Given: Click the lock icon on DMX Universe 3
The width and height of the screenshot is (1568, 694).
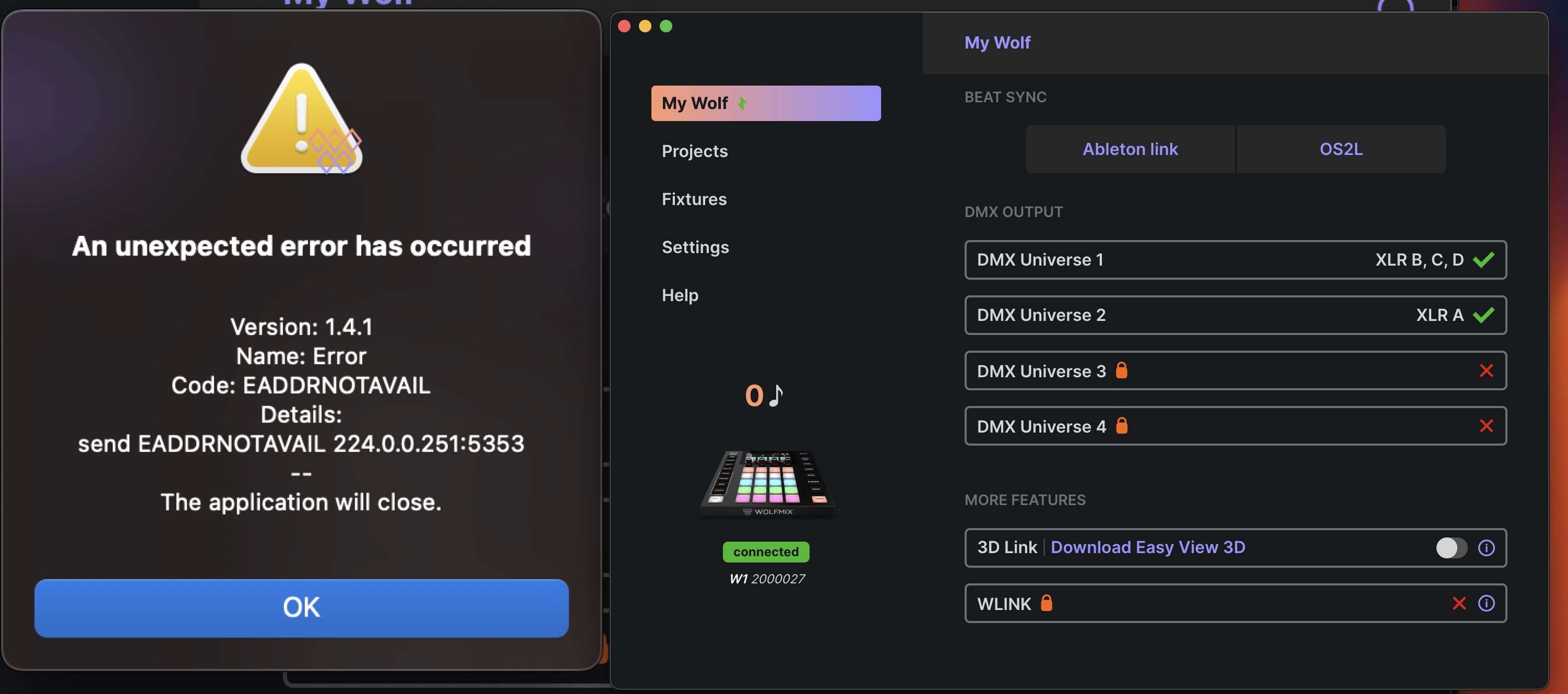Looking at the screenshot, I should tap(1121, 370).
